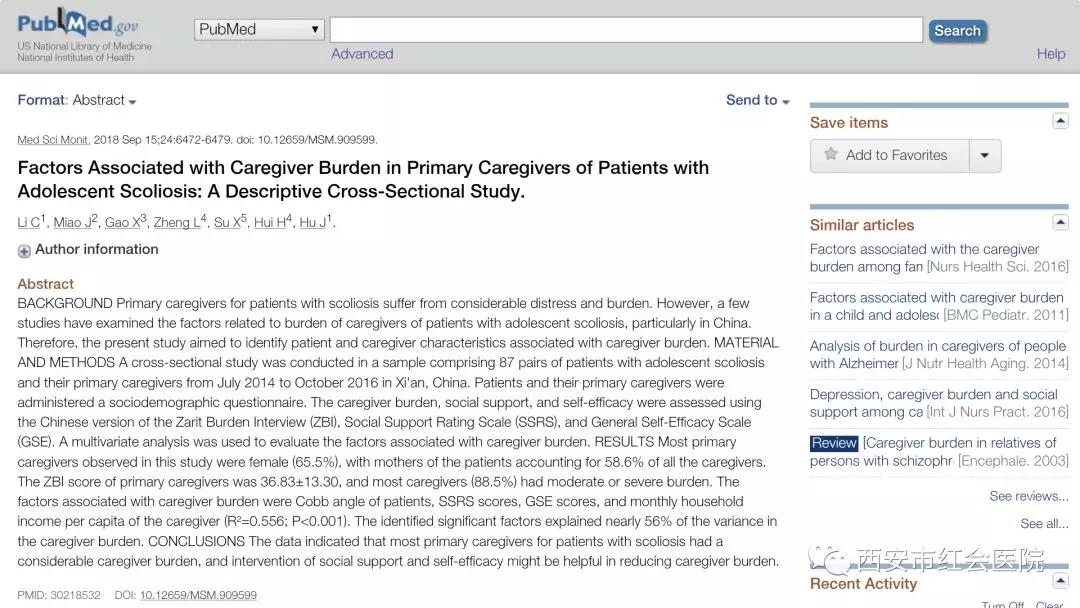Click in the search input field

tap(626, 30)
